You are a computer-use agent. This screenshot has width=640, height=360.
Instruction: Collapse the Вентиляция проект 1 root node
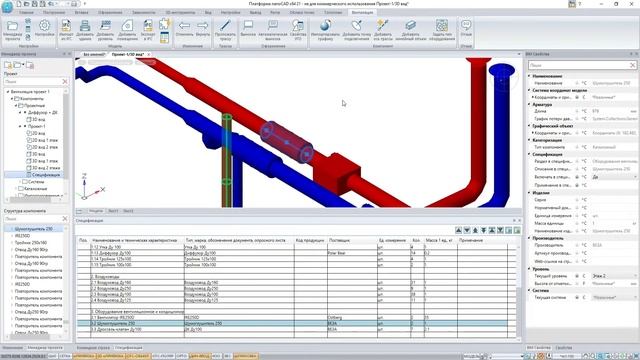[x=8, y=91]
